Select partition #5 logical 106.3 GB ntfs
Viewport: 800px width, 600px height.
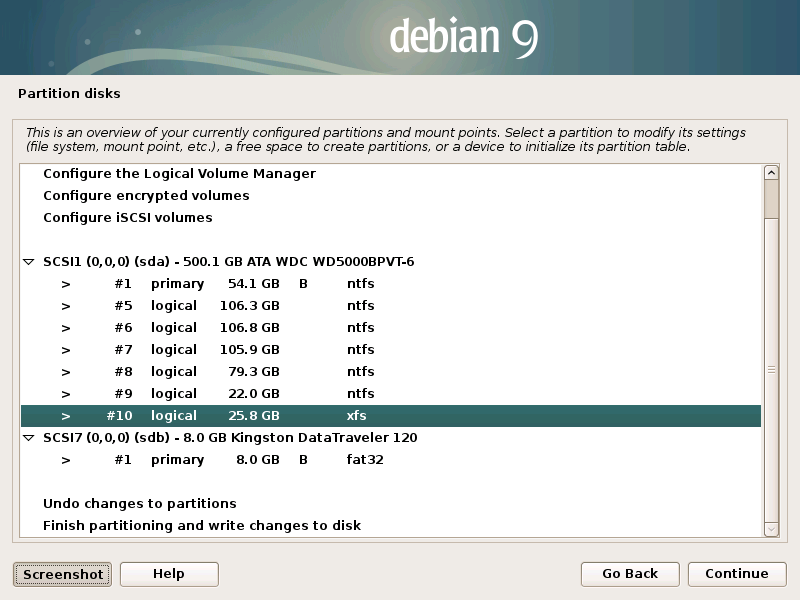pyautogui.click(x=391, y=306)
